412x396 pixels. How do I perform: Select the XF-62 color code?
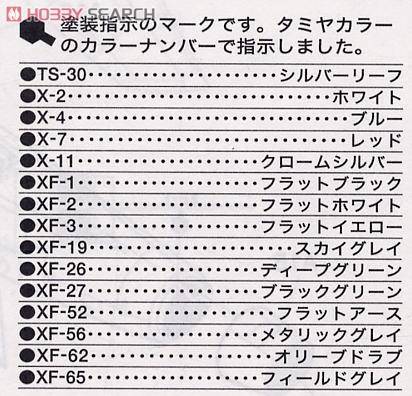coord(62,356)
